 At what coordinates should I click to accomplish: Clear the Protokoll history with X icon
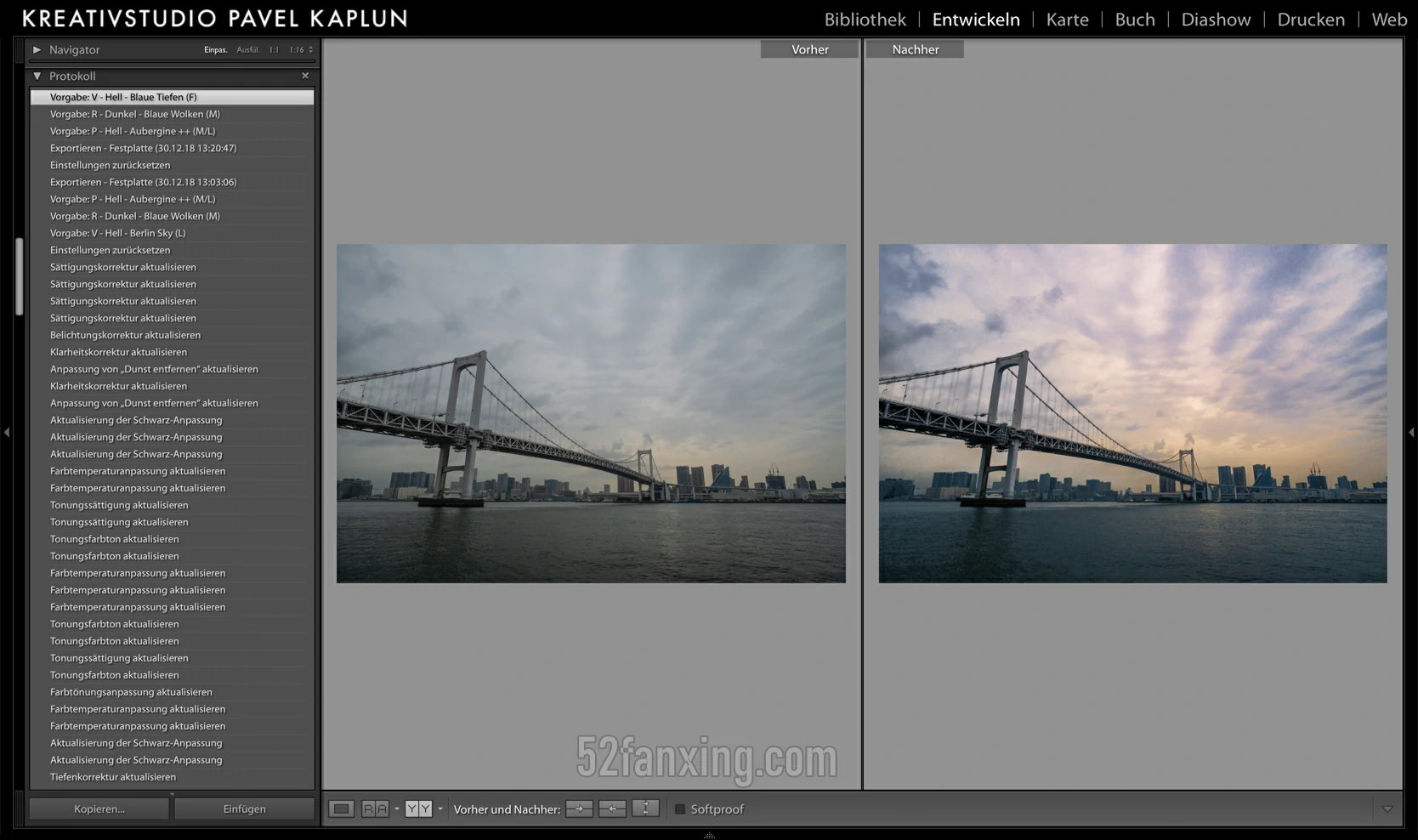point(305,76)
